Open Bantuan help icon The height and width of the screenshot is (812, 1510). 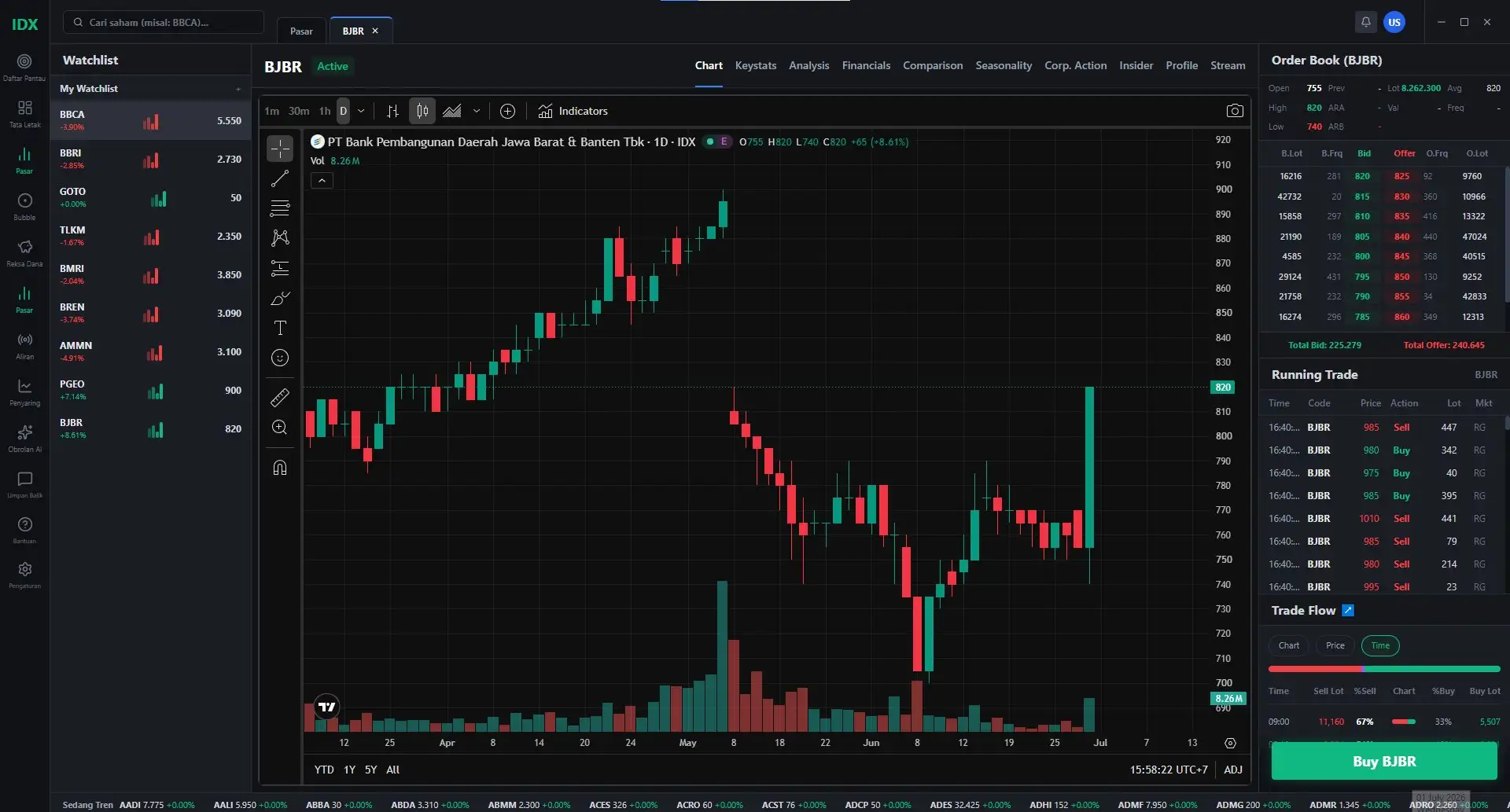coord(24,530)
